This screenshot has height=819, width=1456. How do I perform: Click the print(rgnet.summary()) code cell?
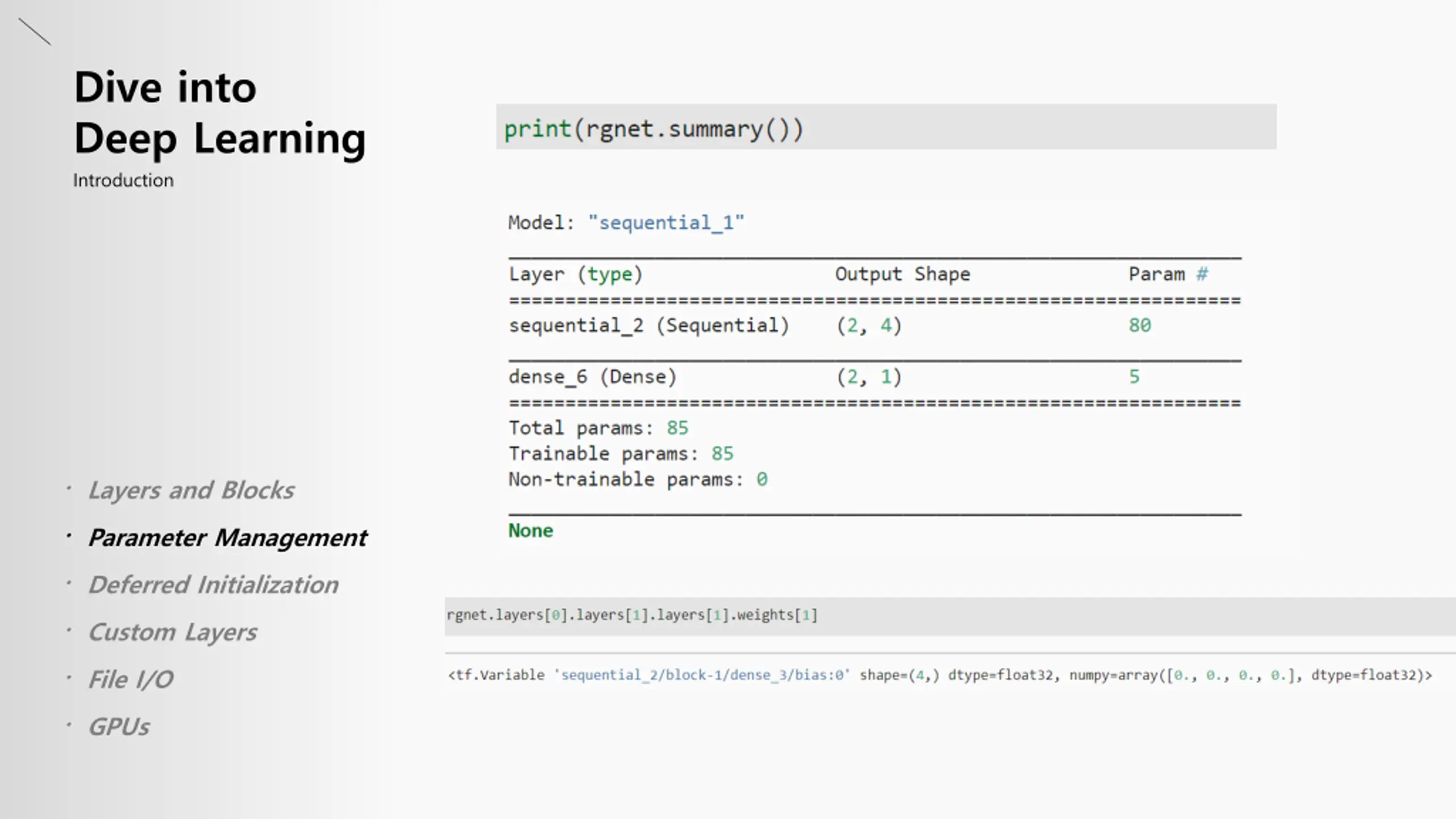(x=886, y=127)
